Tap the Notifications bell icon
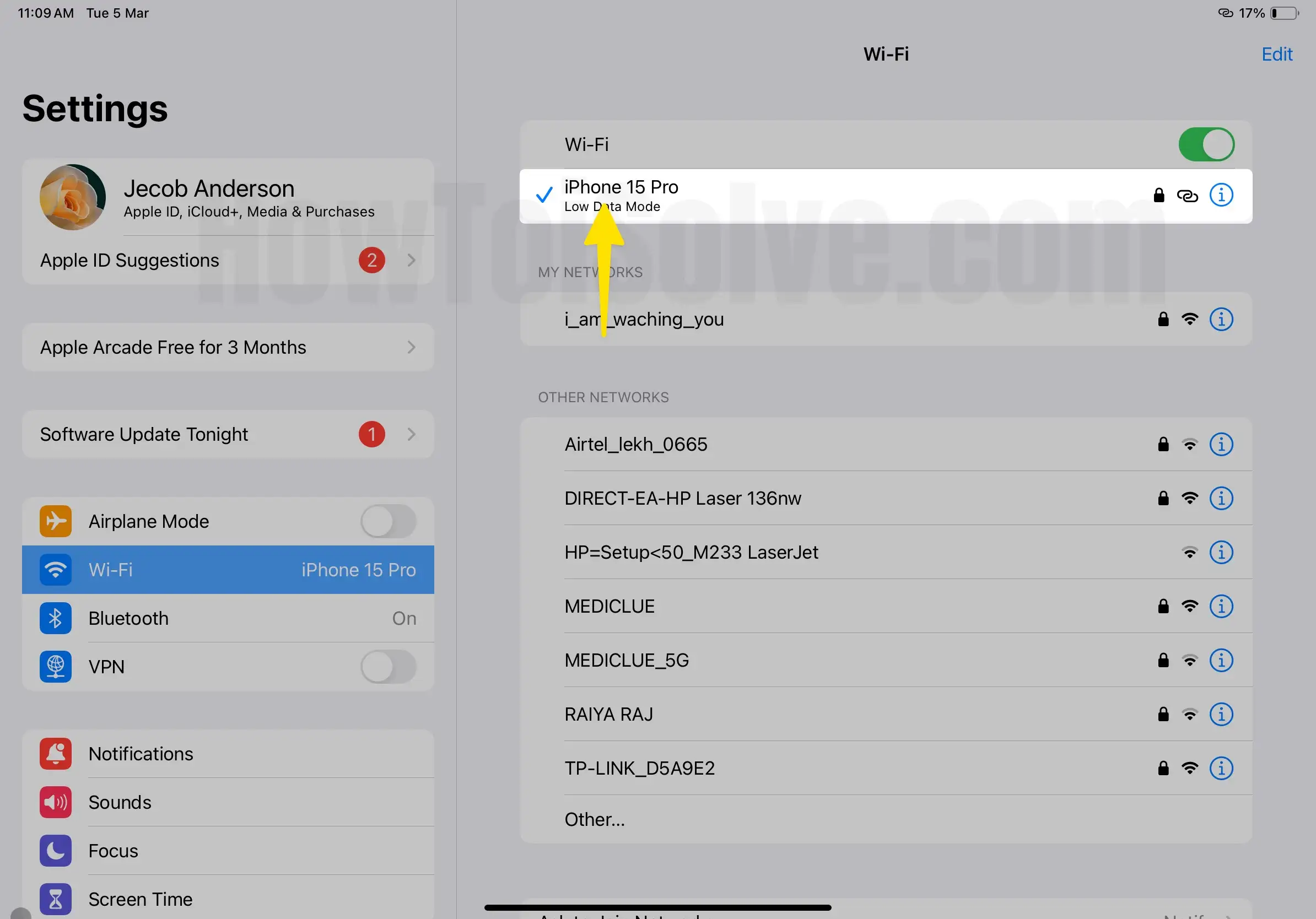This screenshot has height=919, width=1316. [x=56, y=753]
